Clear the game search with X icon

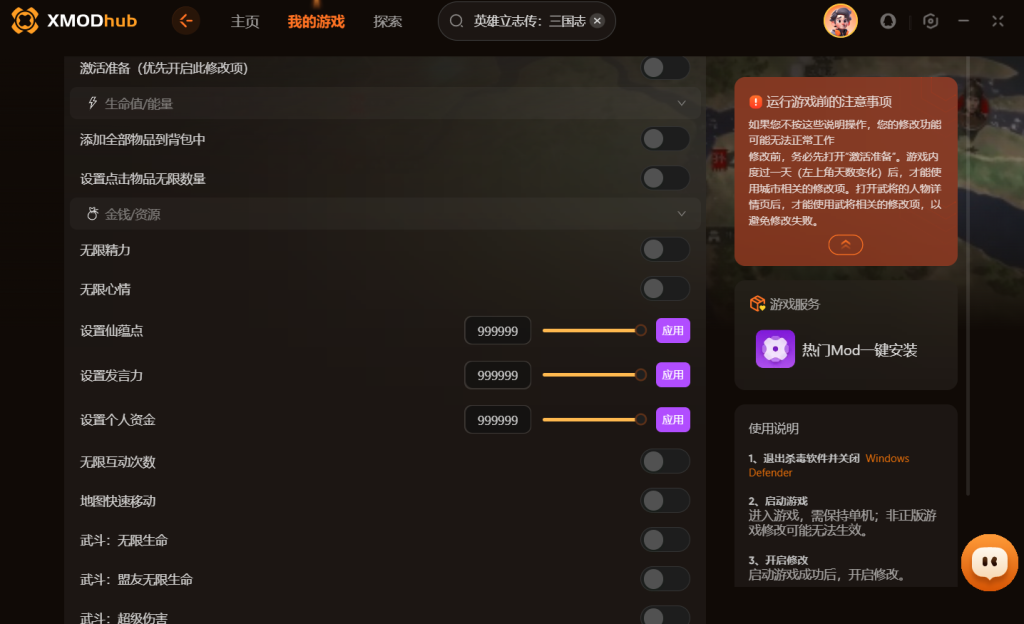tap(597, 21)
